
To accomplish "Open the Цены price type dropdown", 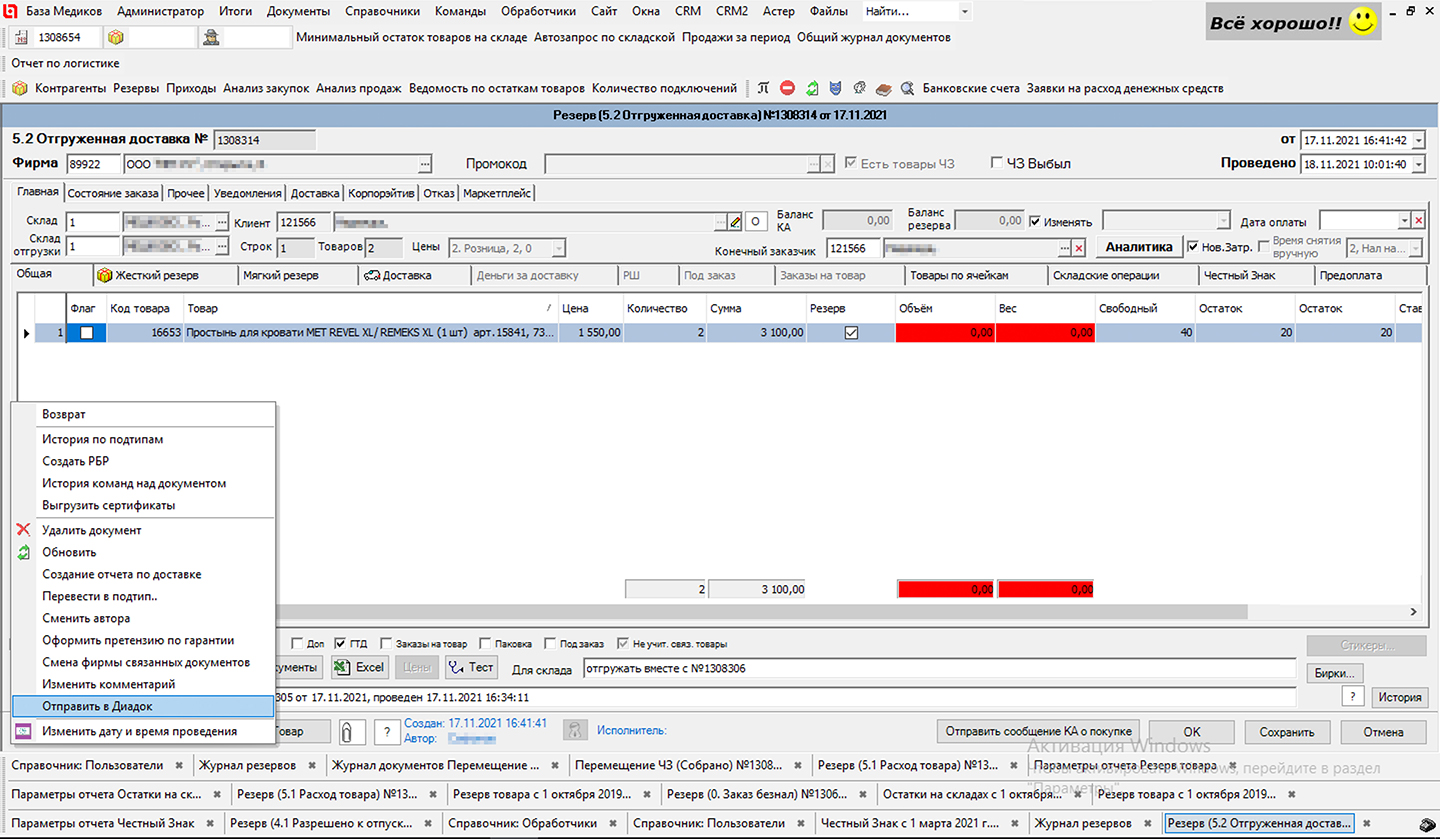I will [x=558, y=247].
